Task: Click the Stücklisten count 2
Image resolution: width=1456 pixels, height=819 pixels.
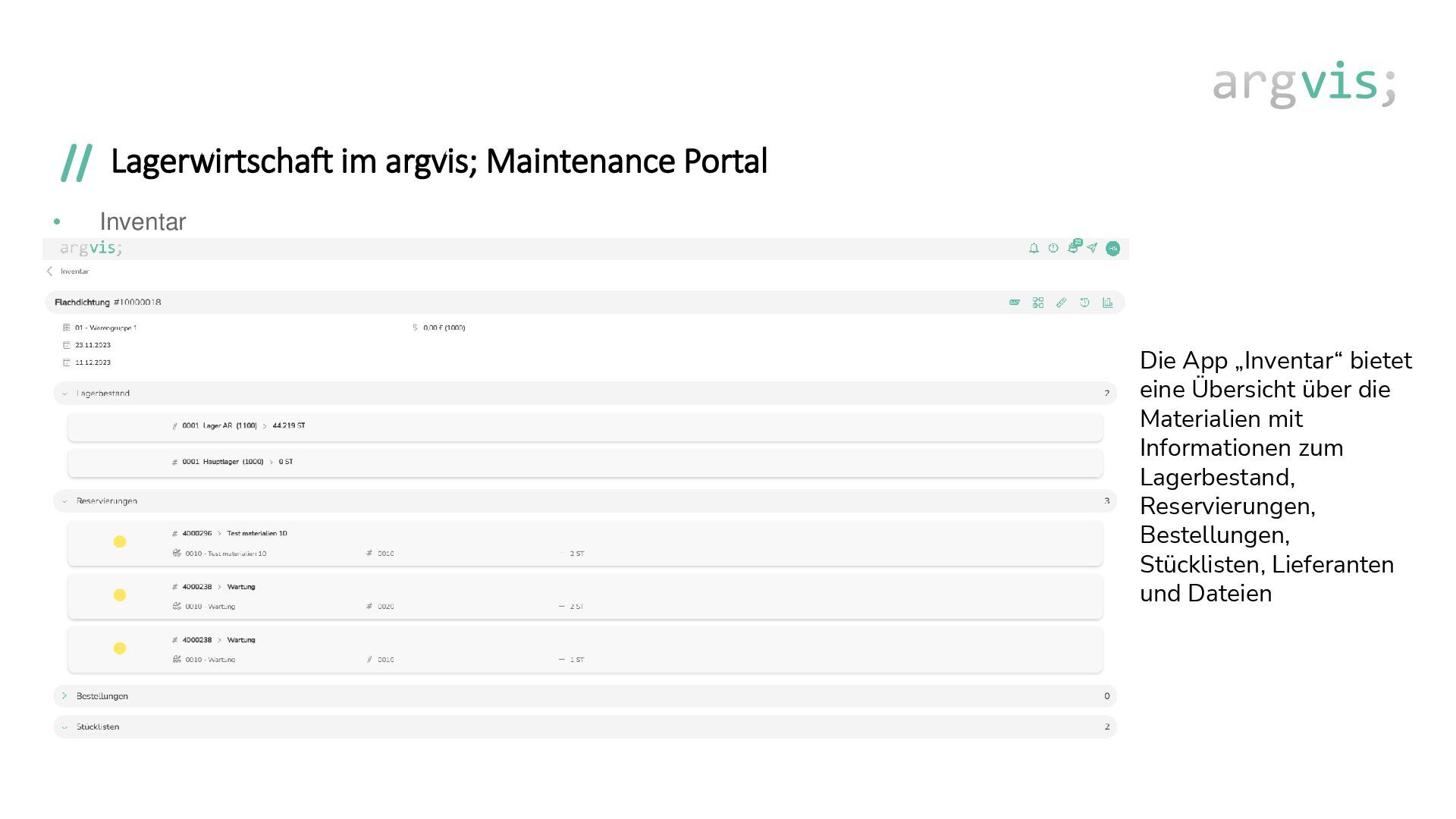Action: click(x=1106, y=727)
